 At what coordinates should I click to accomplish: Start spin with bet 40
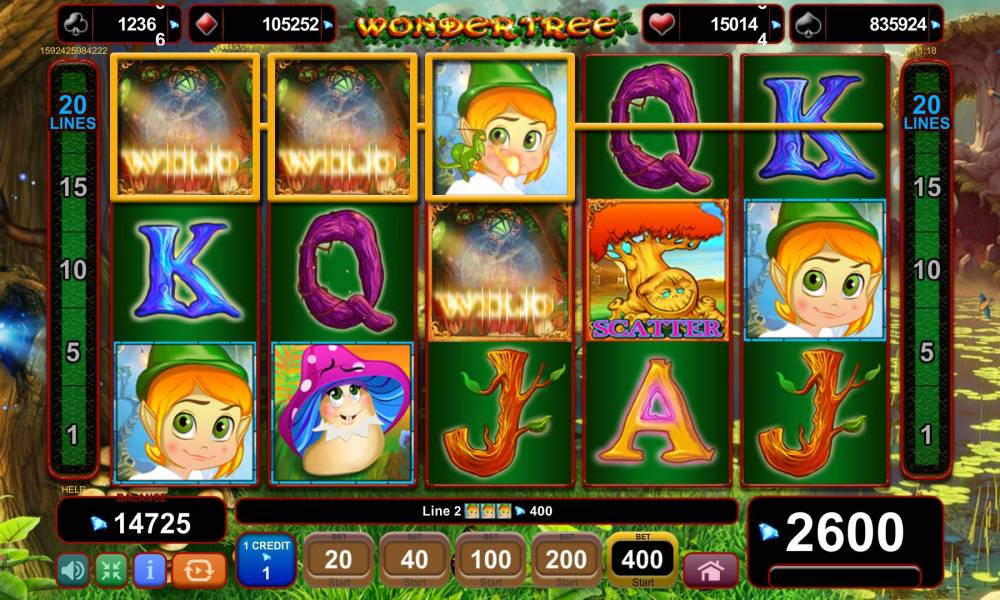point(414,560)
